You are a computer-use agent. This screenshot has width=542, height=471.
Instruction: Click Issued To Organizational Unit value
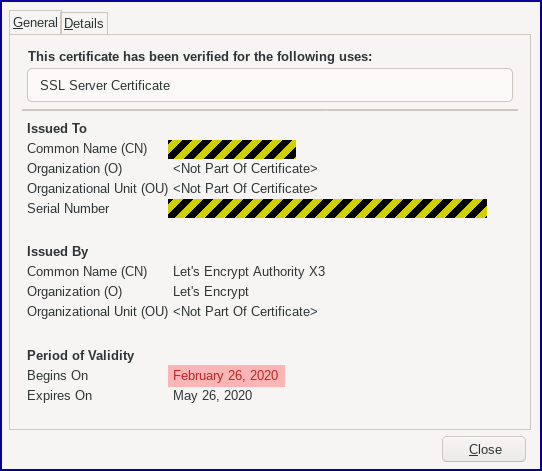245,189
